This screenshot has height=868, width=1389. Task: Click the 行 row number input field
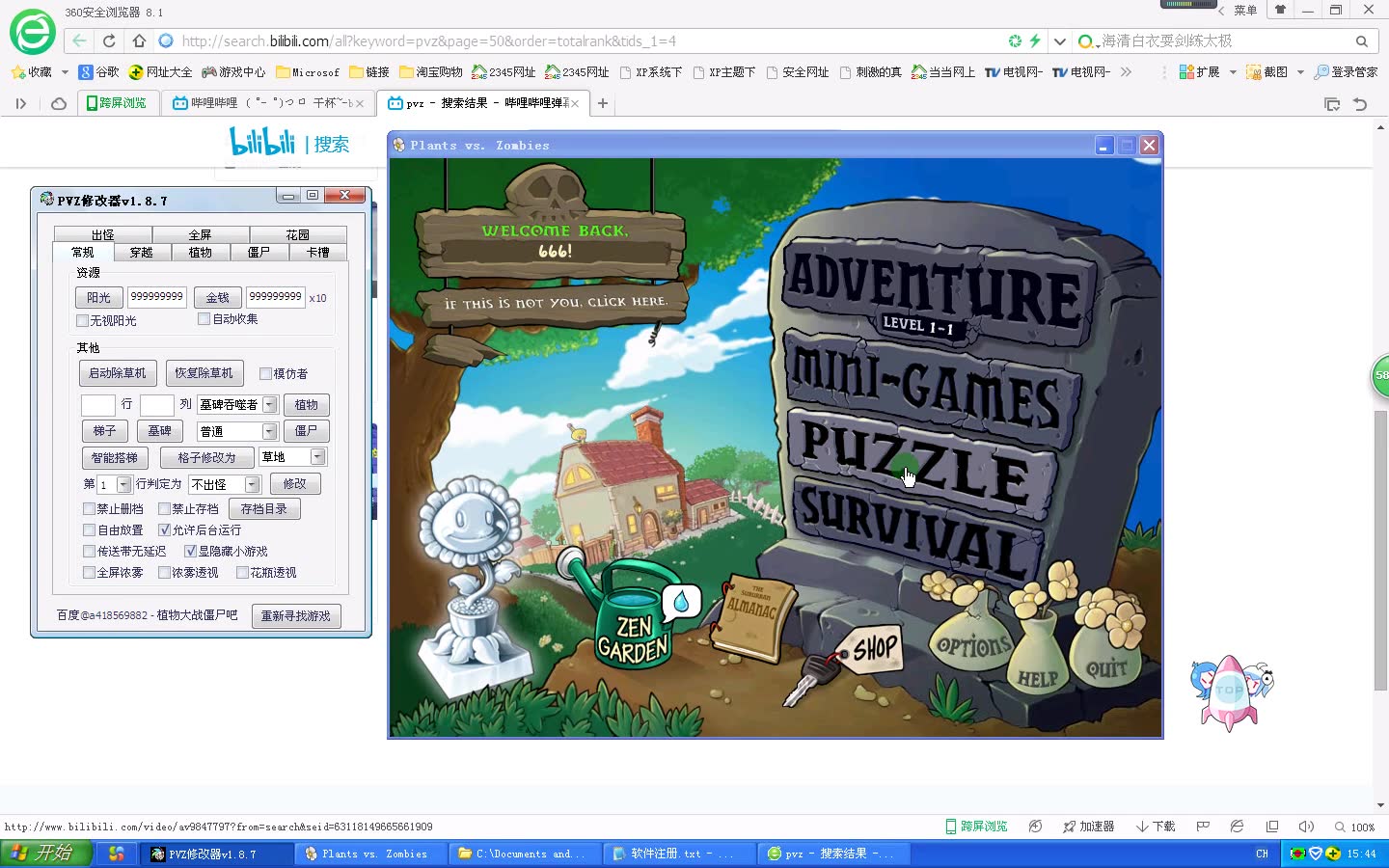coord(98,405)
